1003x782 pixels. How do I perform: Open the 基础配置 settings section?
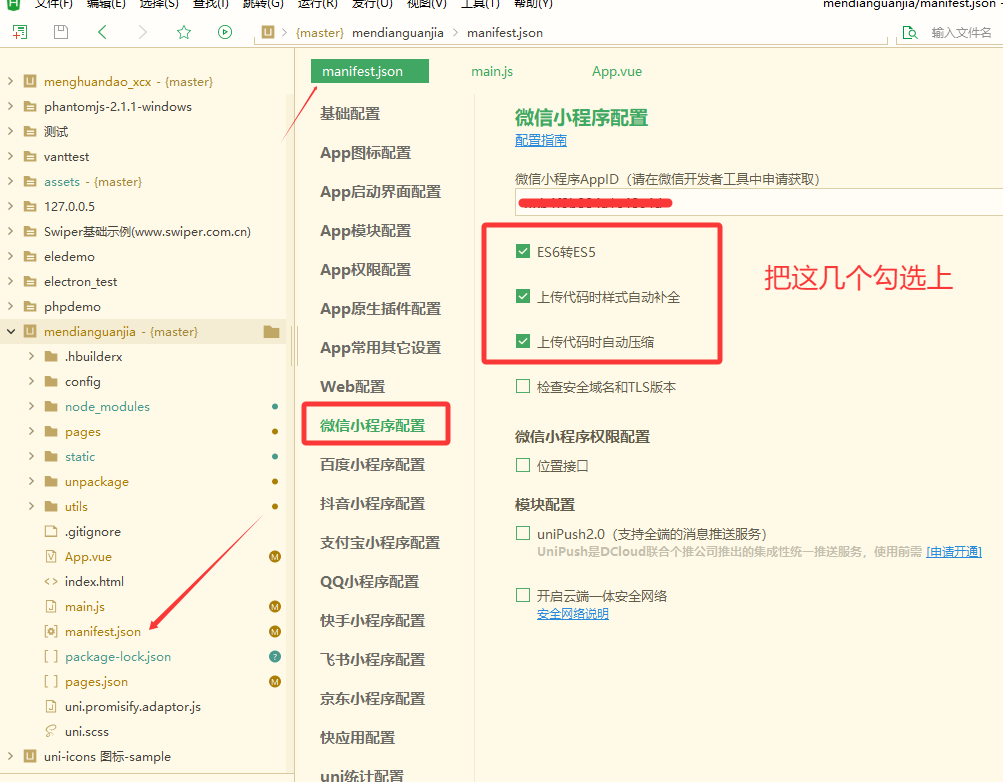click(350, 114)
